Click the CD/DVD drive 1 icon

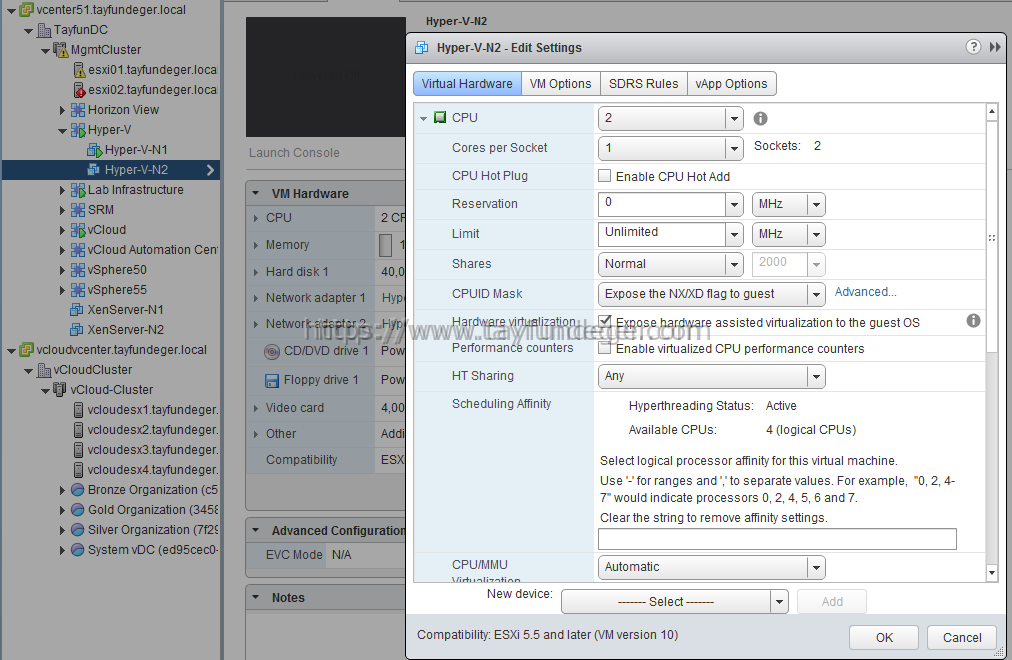coord(272,352)
